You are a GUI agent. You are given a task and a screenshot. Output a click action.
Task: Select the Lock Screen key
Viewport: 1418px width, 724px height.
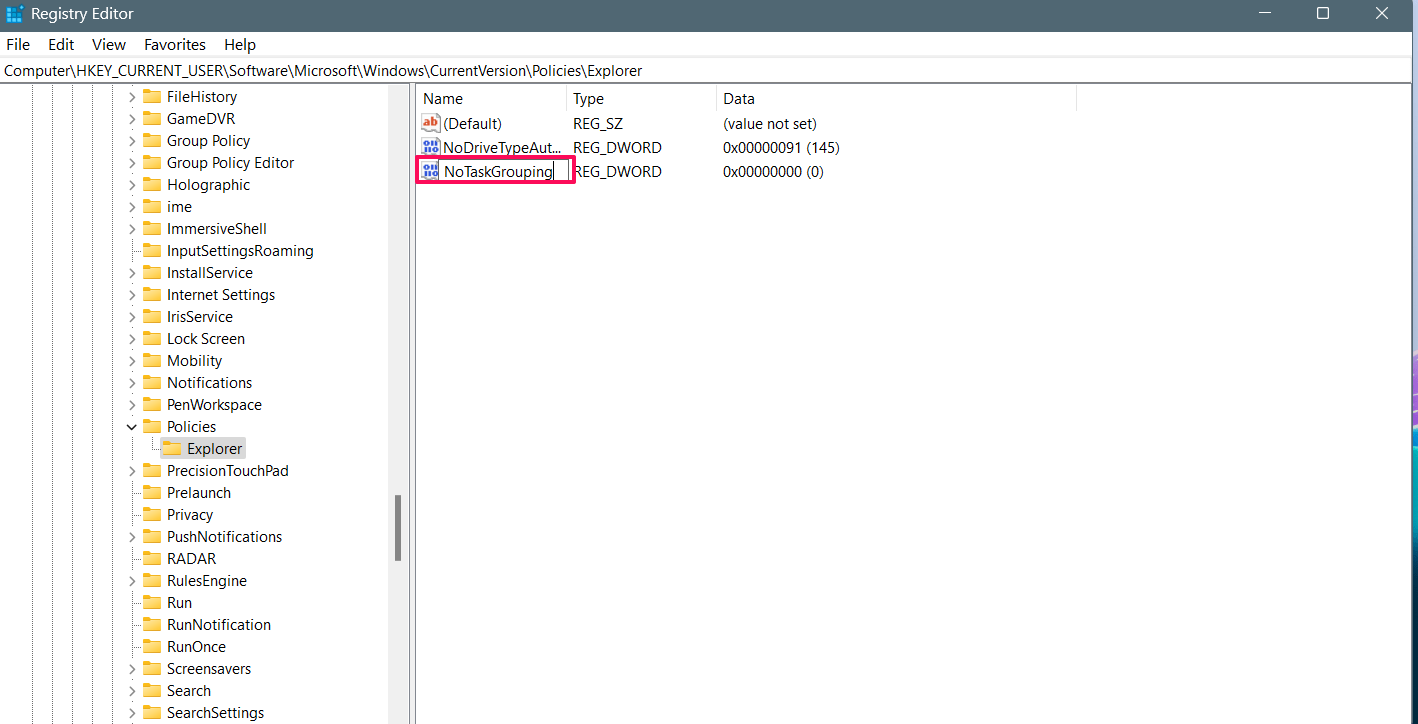click(206, 339)
